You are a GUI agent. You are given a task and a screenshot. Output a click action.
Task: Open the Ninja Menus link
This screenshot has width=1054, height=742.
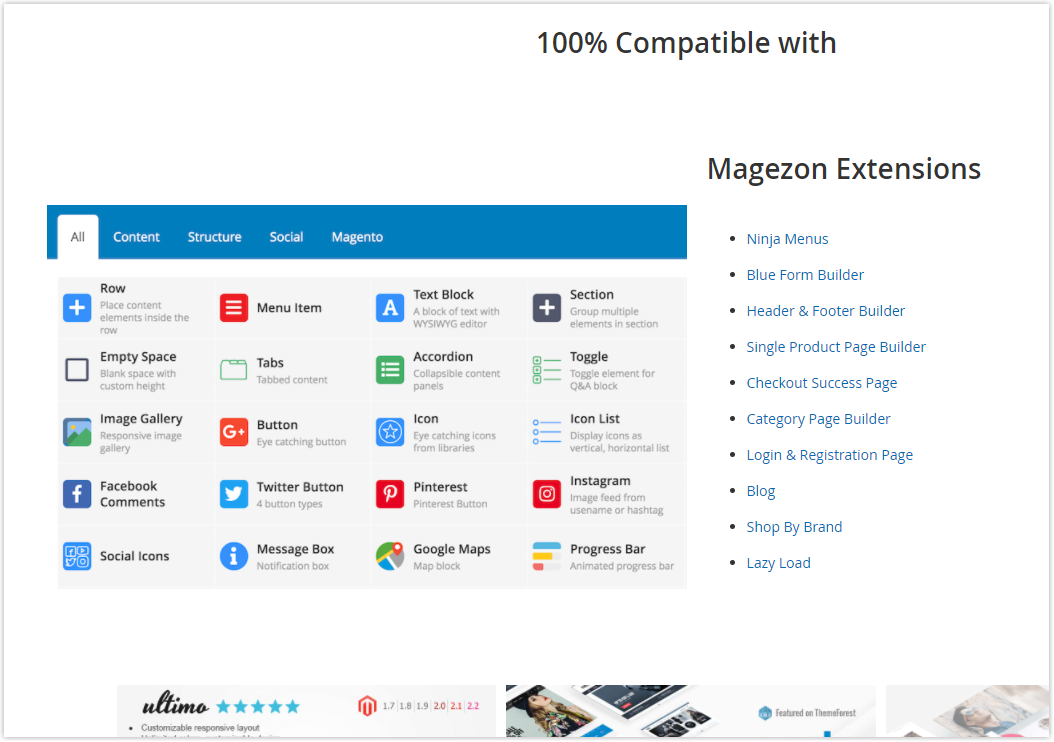click(787, 238)
